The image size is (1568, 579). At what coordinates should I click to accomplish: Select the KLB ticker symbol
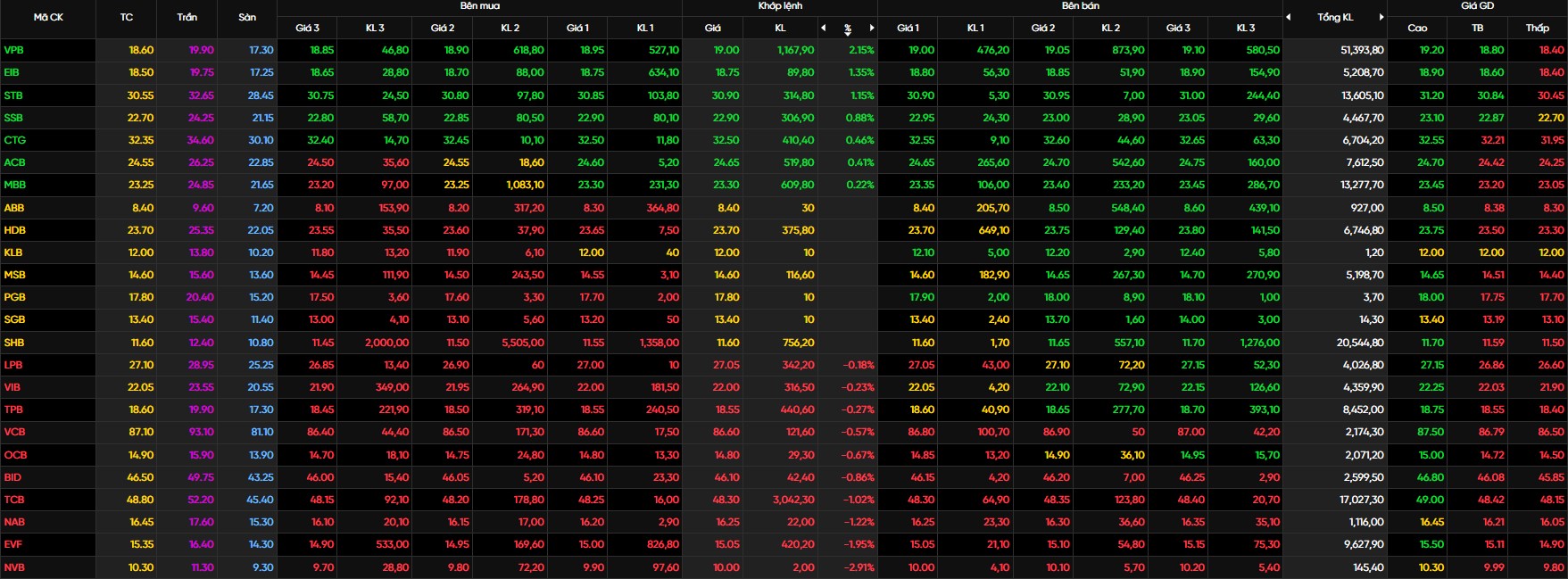pyautogui.click(x=13, y=252)
